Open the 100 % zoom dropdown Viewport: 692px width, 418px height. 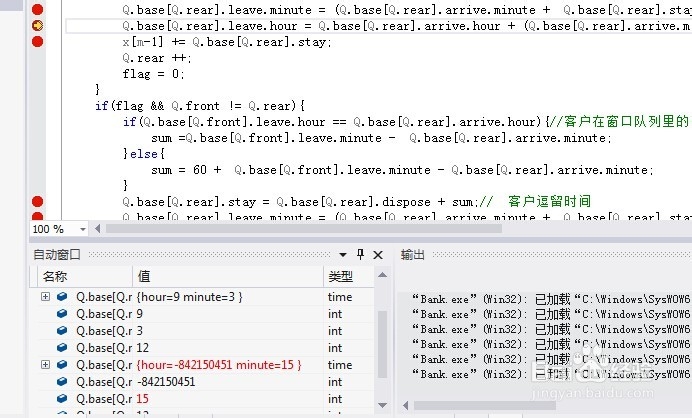(83, 229)
